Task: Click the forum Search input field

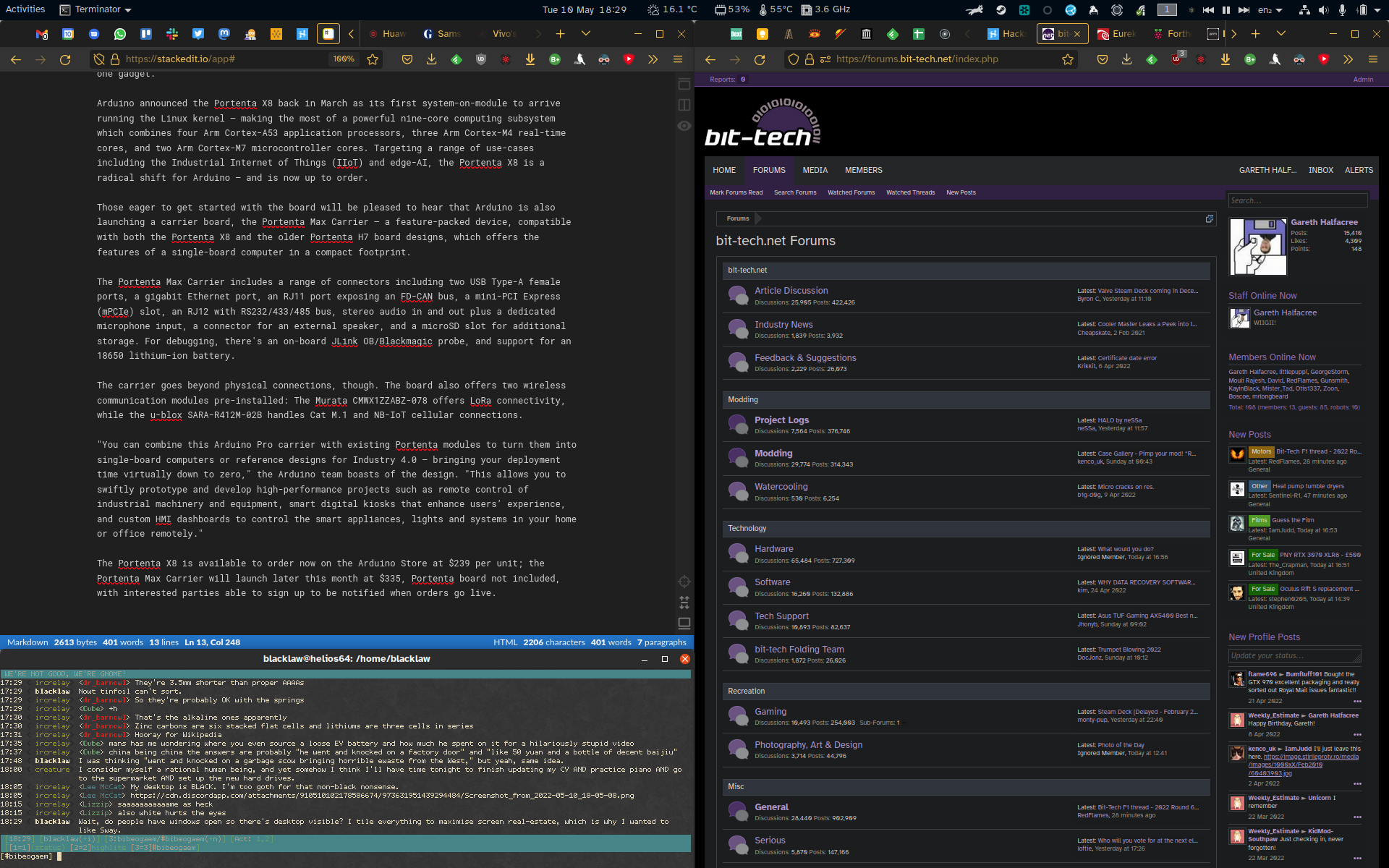Action: pyautogui.click(x=1297, y=200)
